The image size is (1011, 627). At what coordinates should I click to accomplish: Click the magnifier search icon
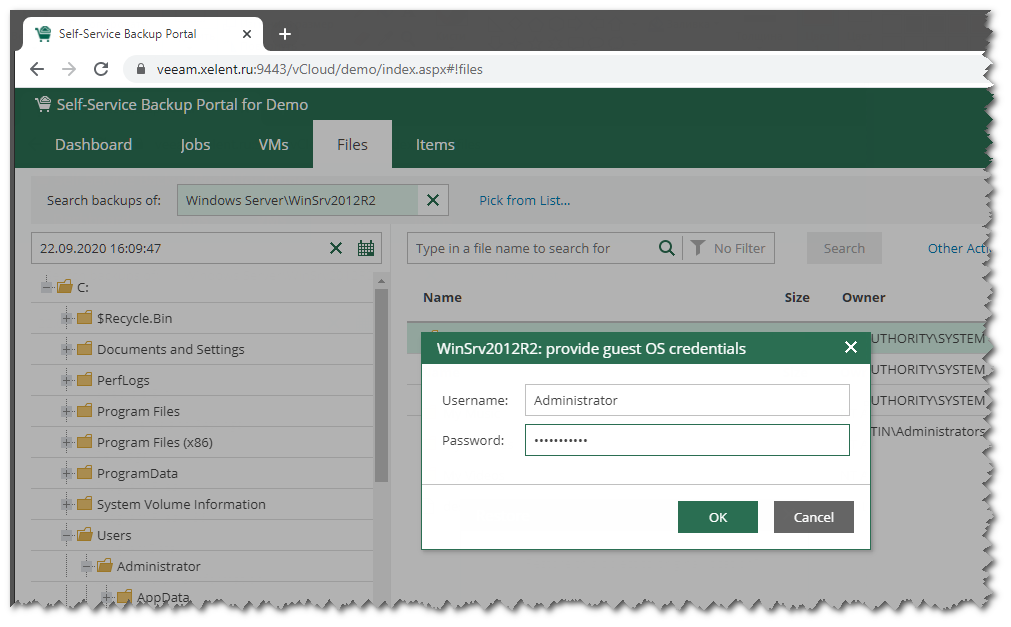pos(667,248)
